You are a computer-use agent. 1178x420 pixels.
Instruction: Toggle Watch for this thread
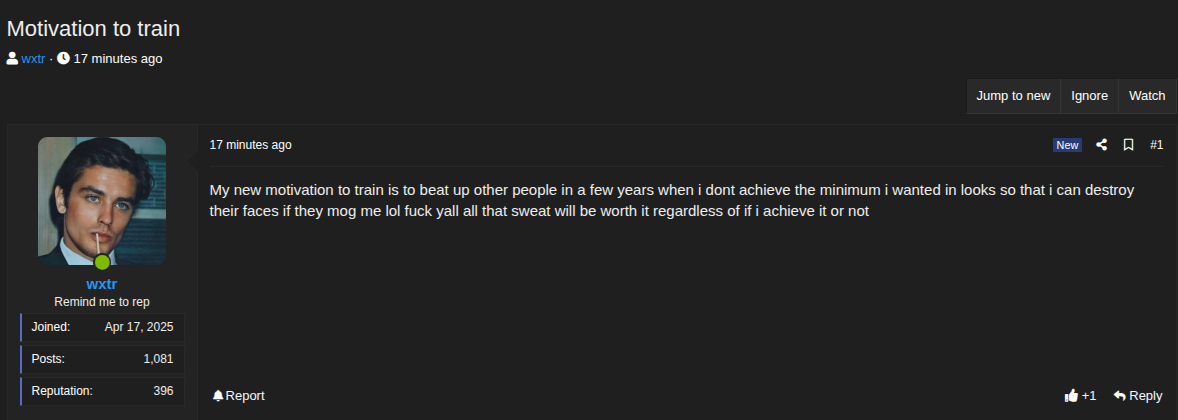click(1147, 95)
